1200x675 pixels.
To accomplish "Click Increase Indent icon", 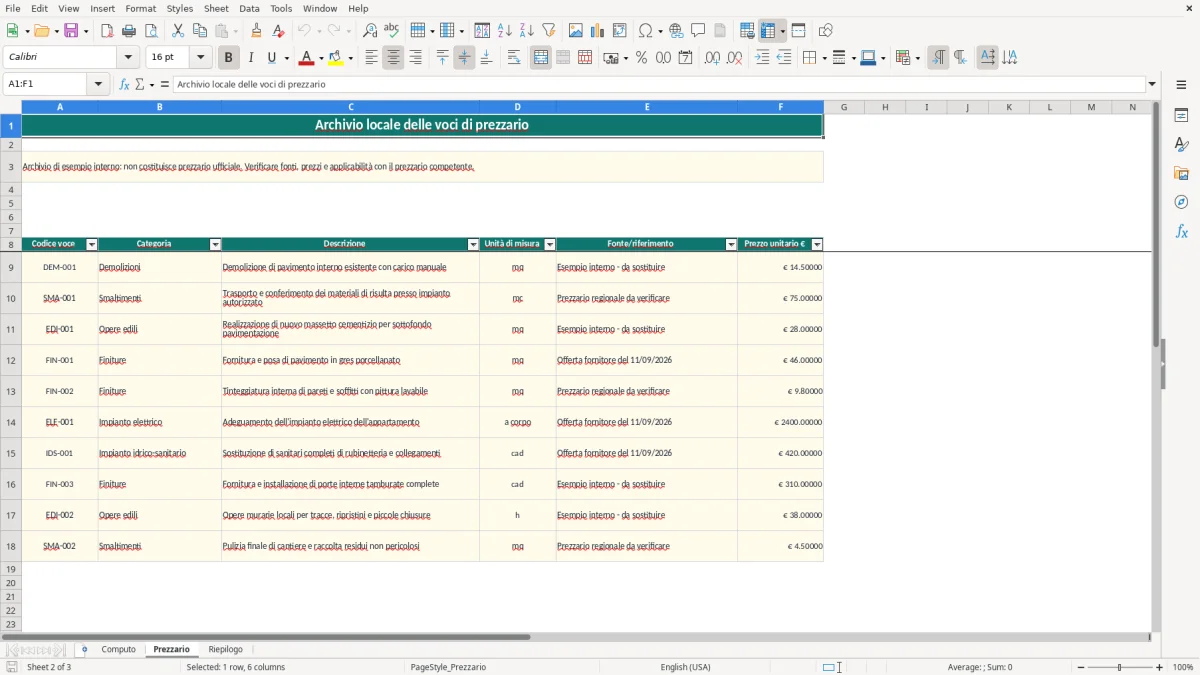I will click(x=762, y=58).
